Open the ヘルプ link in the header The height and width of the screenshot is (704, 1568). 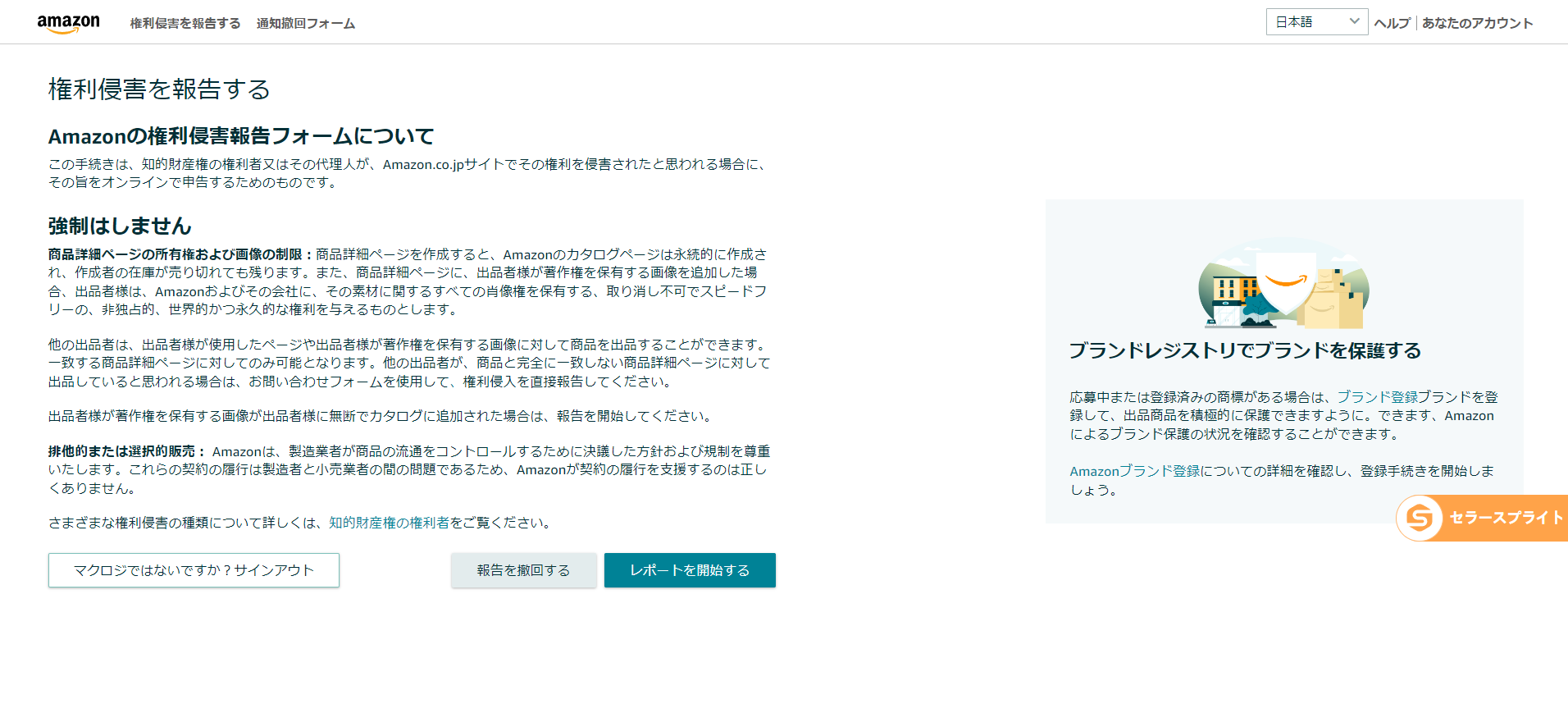1392,24
